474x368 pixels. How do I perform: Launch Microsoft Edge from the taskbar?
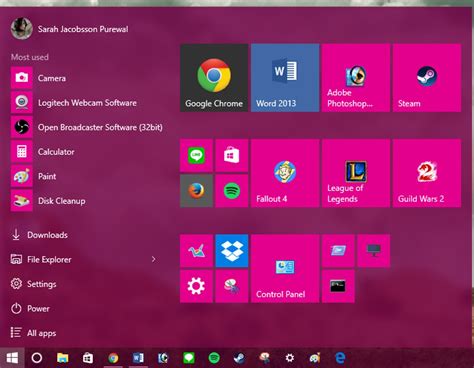pos(340,358)
